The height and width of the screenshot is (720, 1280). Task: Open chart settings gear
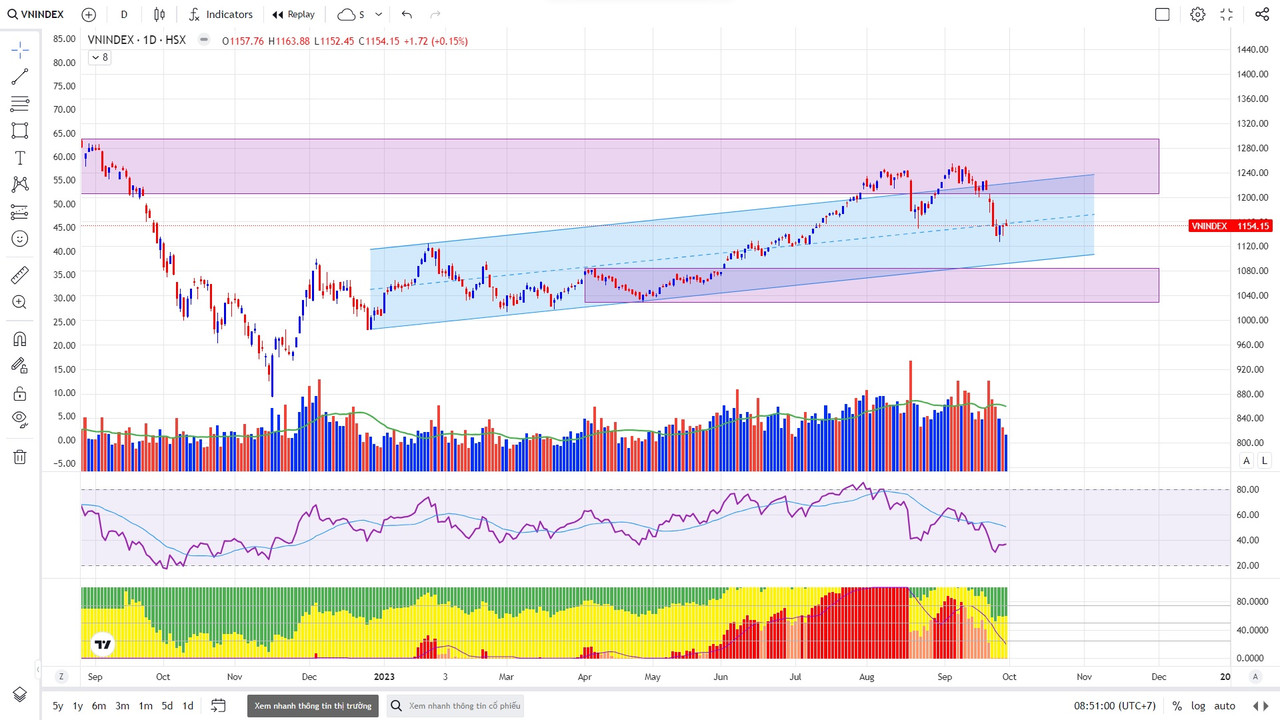point(1198,14)
